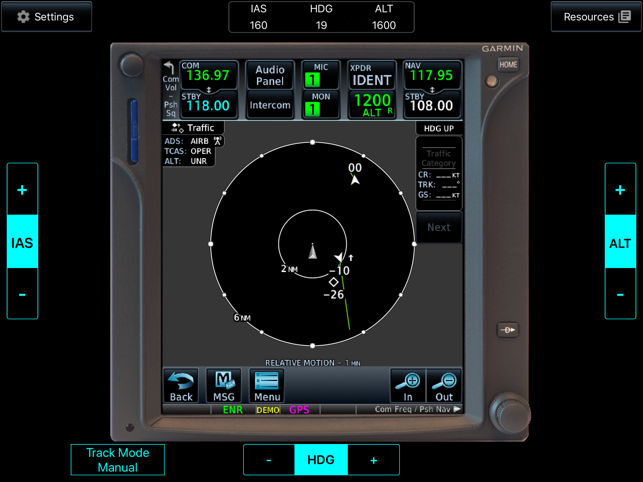This screenshot has width=643, height=482.
Task: Toggle MIC 1 selection
Action: click(321, 75)
